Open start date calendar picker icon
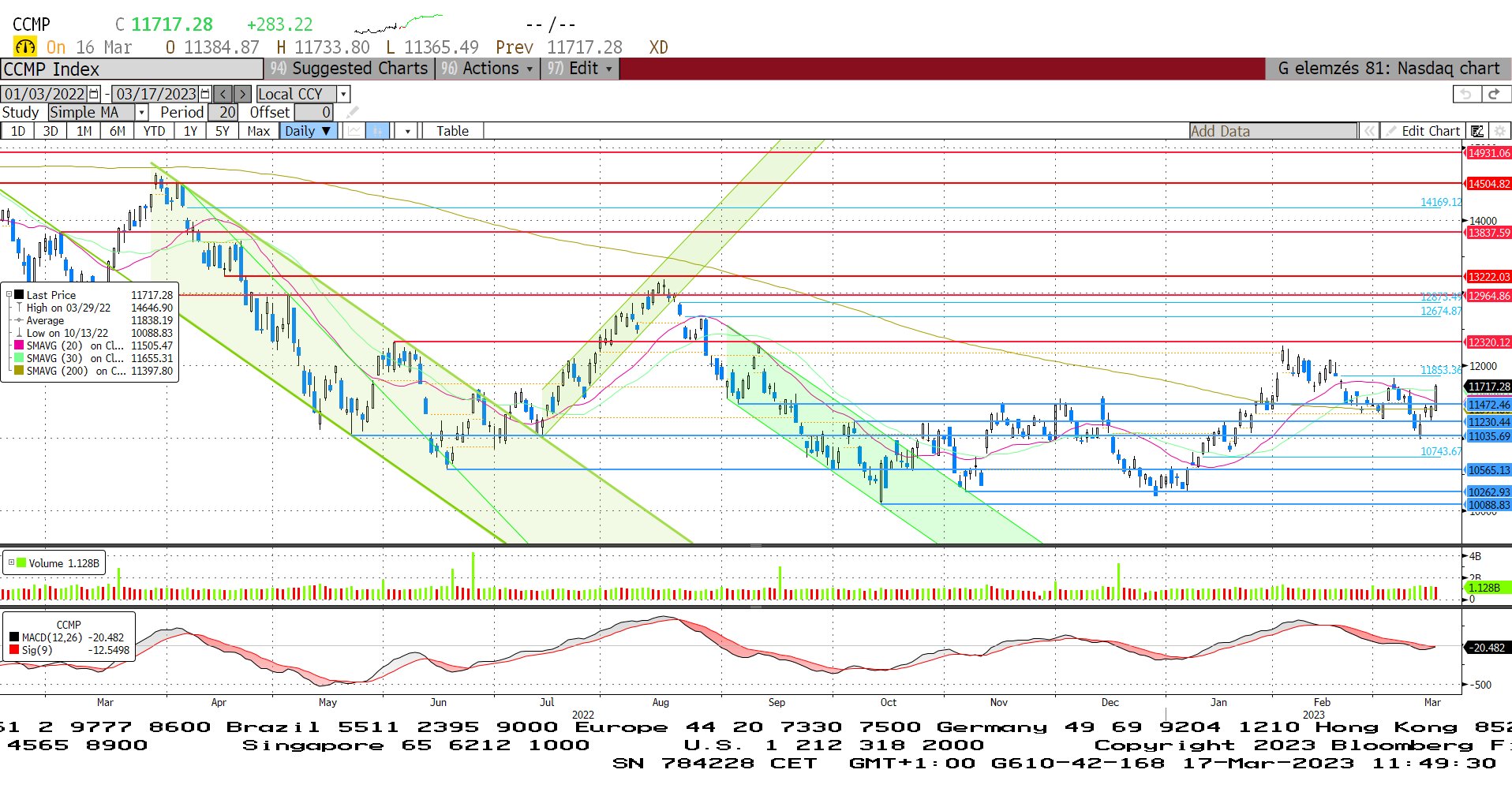The image size is (1512, 807). coord(94,94)
